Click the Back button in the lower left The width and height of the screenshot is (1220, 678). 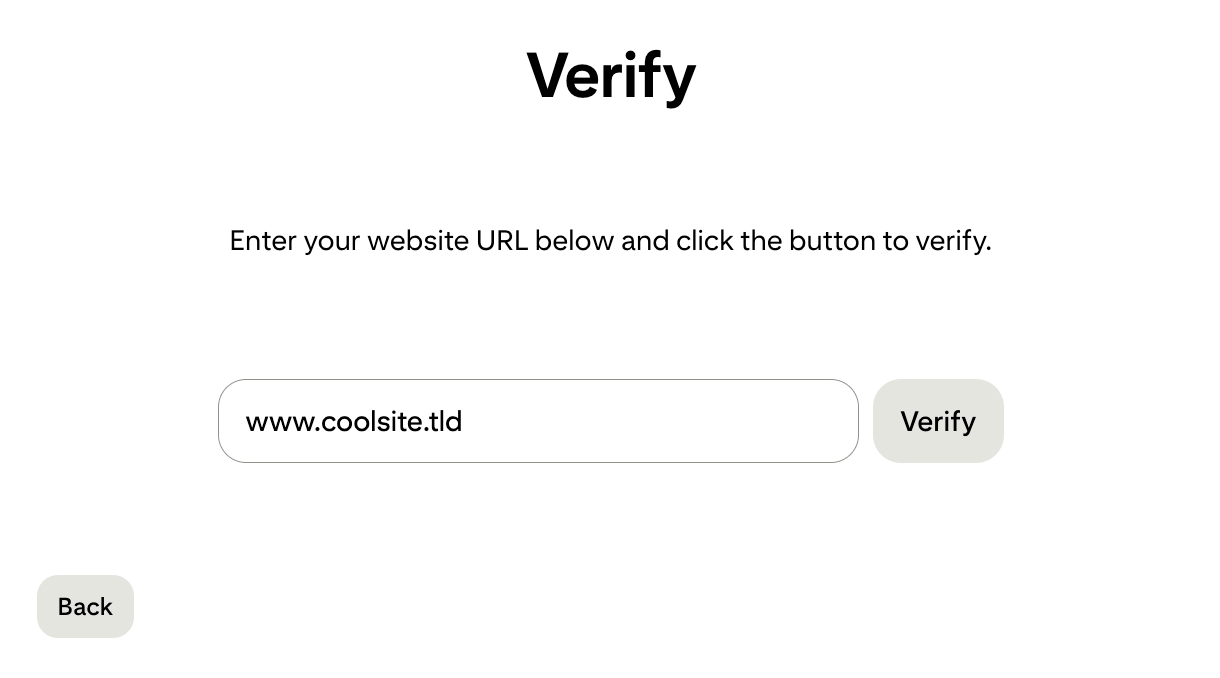coord(85,606)
